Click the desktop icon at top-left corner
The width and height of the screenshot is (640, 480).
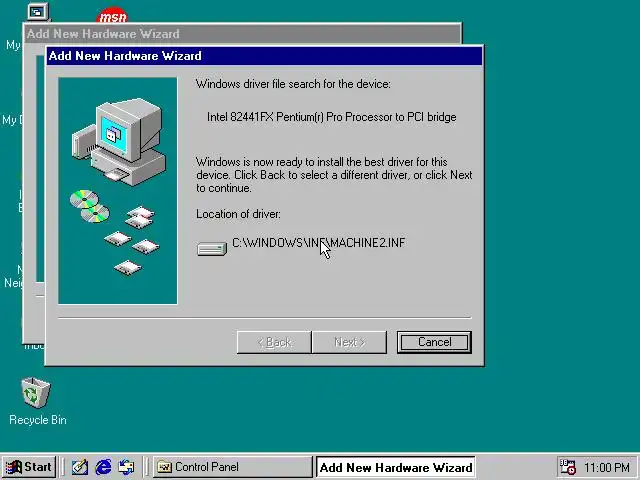point(38,11)
